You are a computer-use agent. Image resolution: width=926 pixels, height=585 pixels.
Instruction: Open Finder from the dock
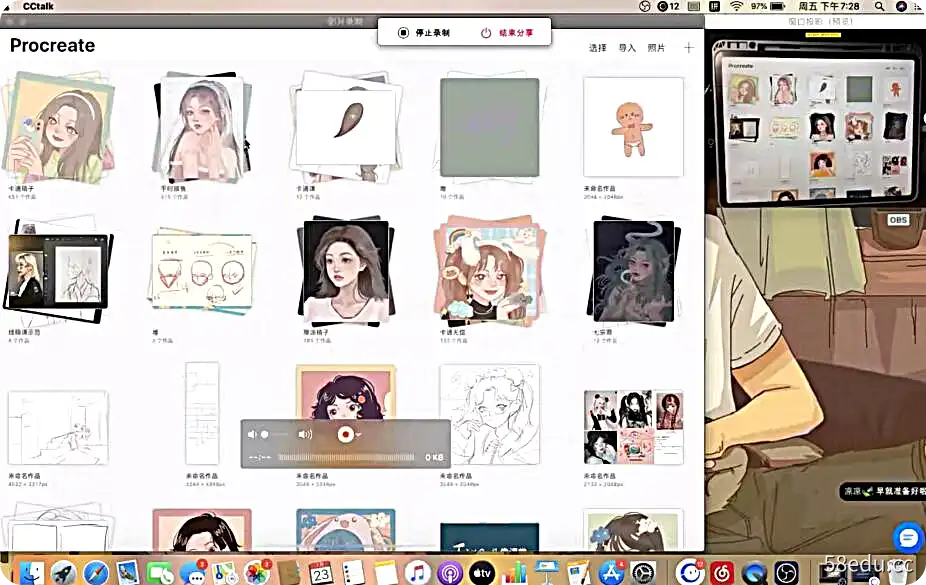tap(31, 572)
